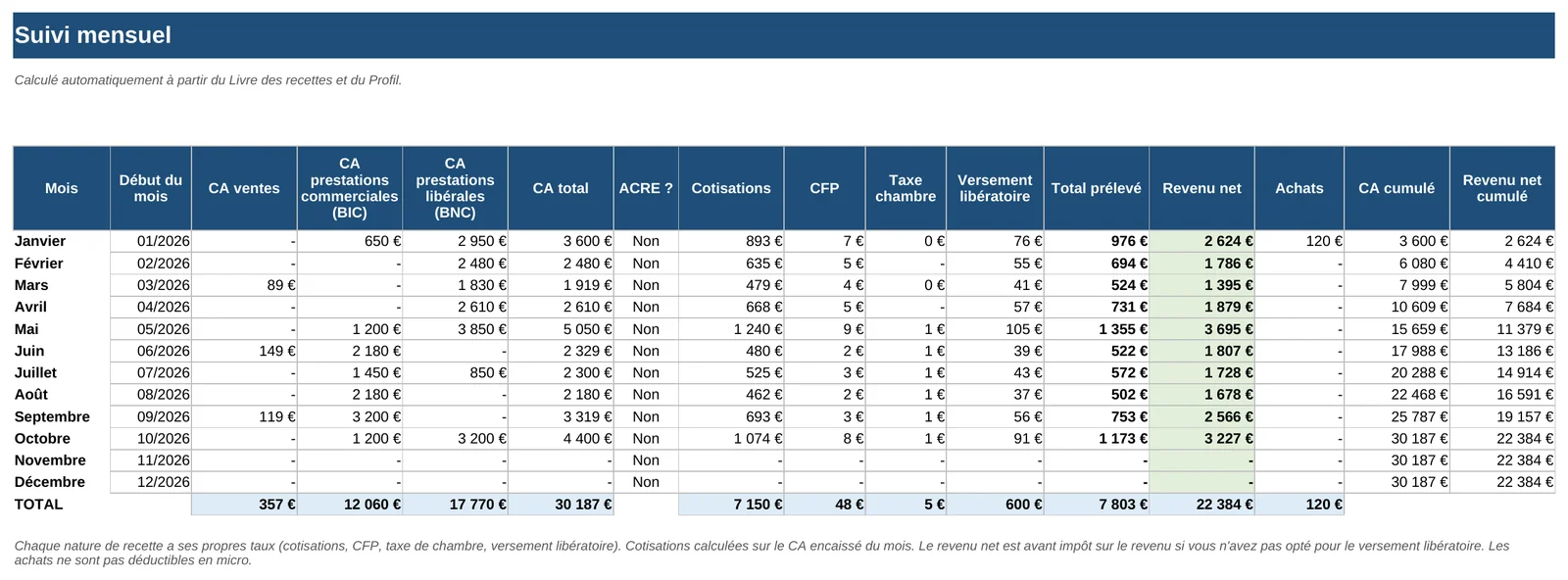Click Janvier total prélevé '976 €'
1568x580 pixels.
coord(1097,241)
